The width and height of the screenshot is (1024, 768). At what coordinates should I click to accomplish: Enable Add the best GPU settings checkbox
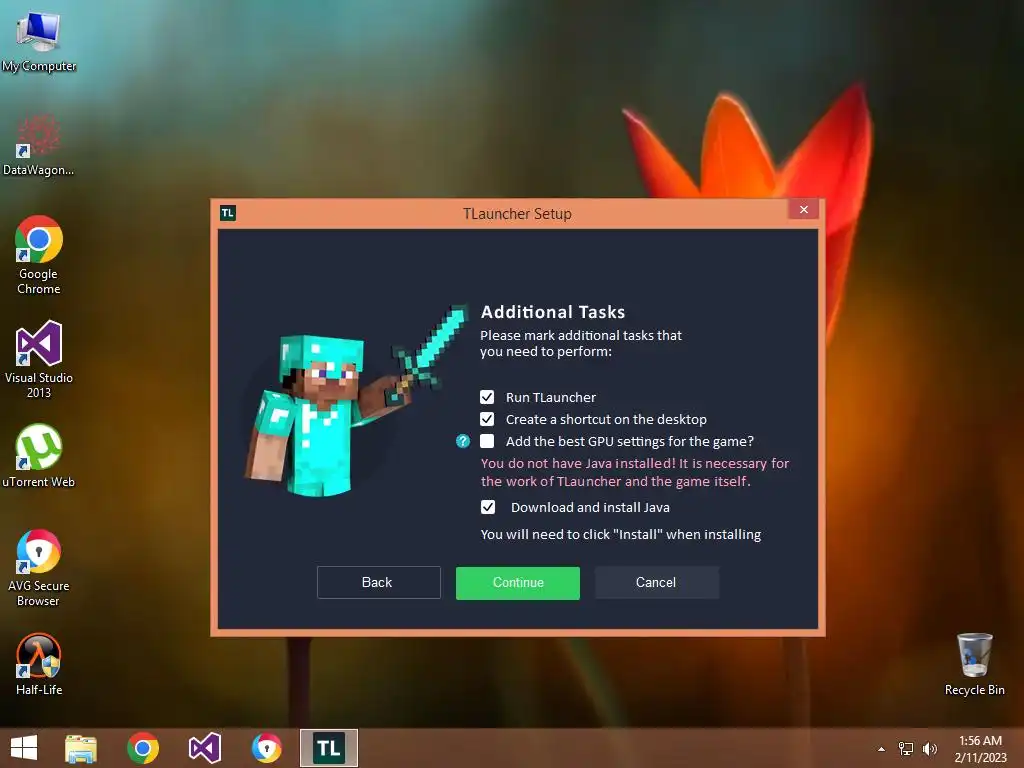click(487, 441)
